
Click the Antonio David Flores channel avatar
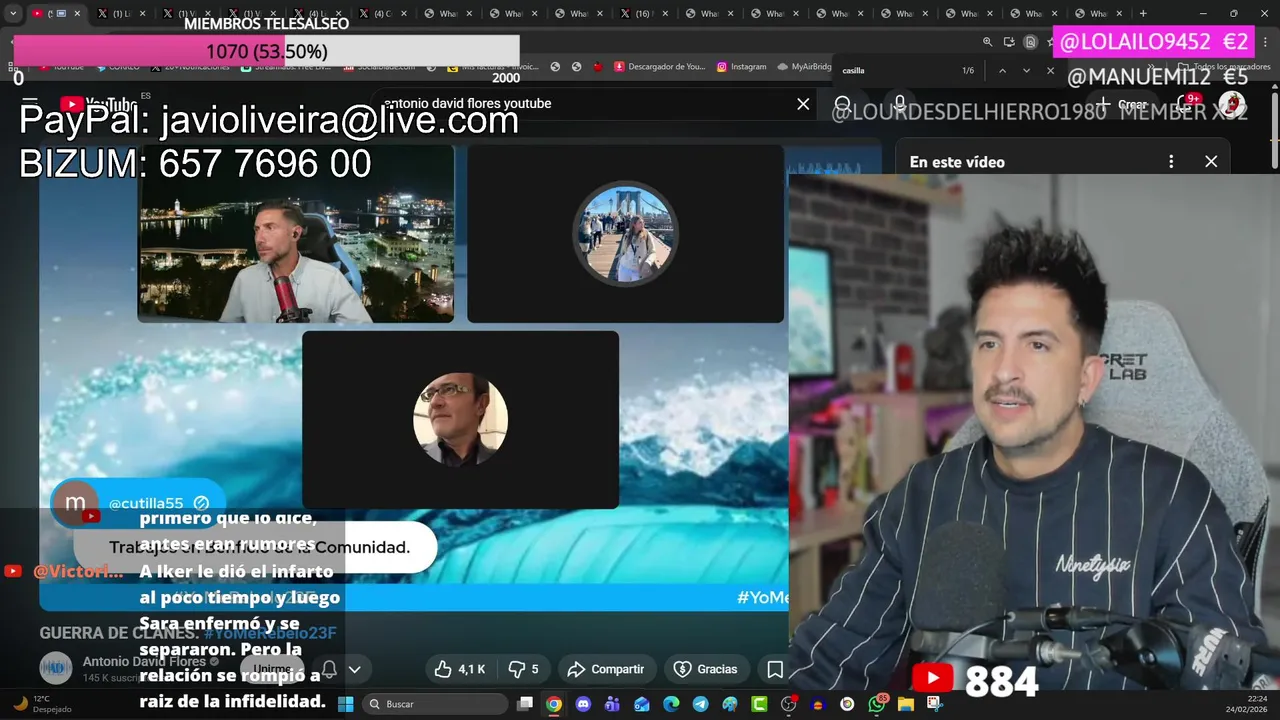pos(56,668)
